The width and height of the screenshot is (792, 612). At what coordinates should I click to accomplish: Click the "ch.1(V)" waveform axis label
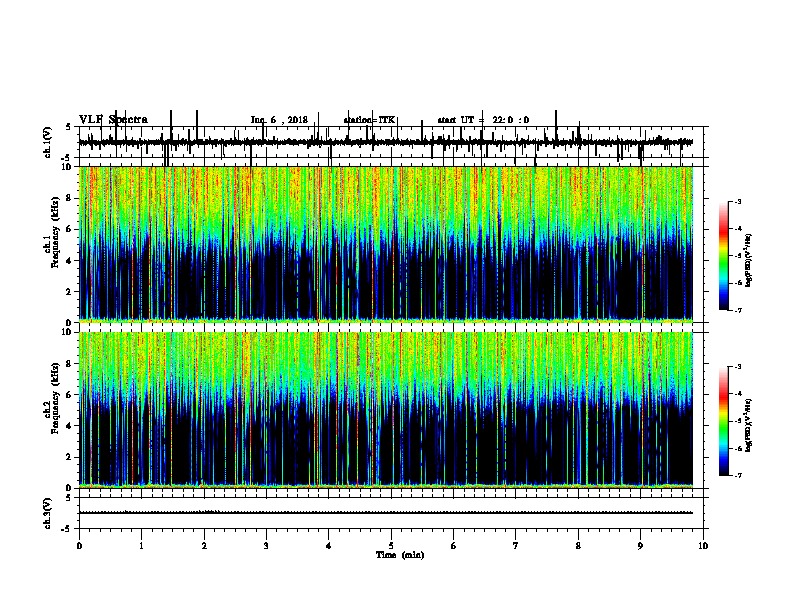point(48,142)
